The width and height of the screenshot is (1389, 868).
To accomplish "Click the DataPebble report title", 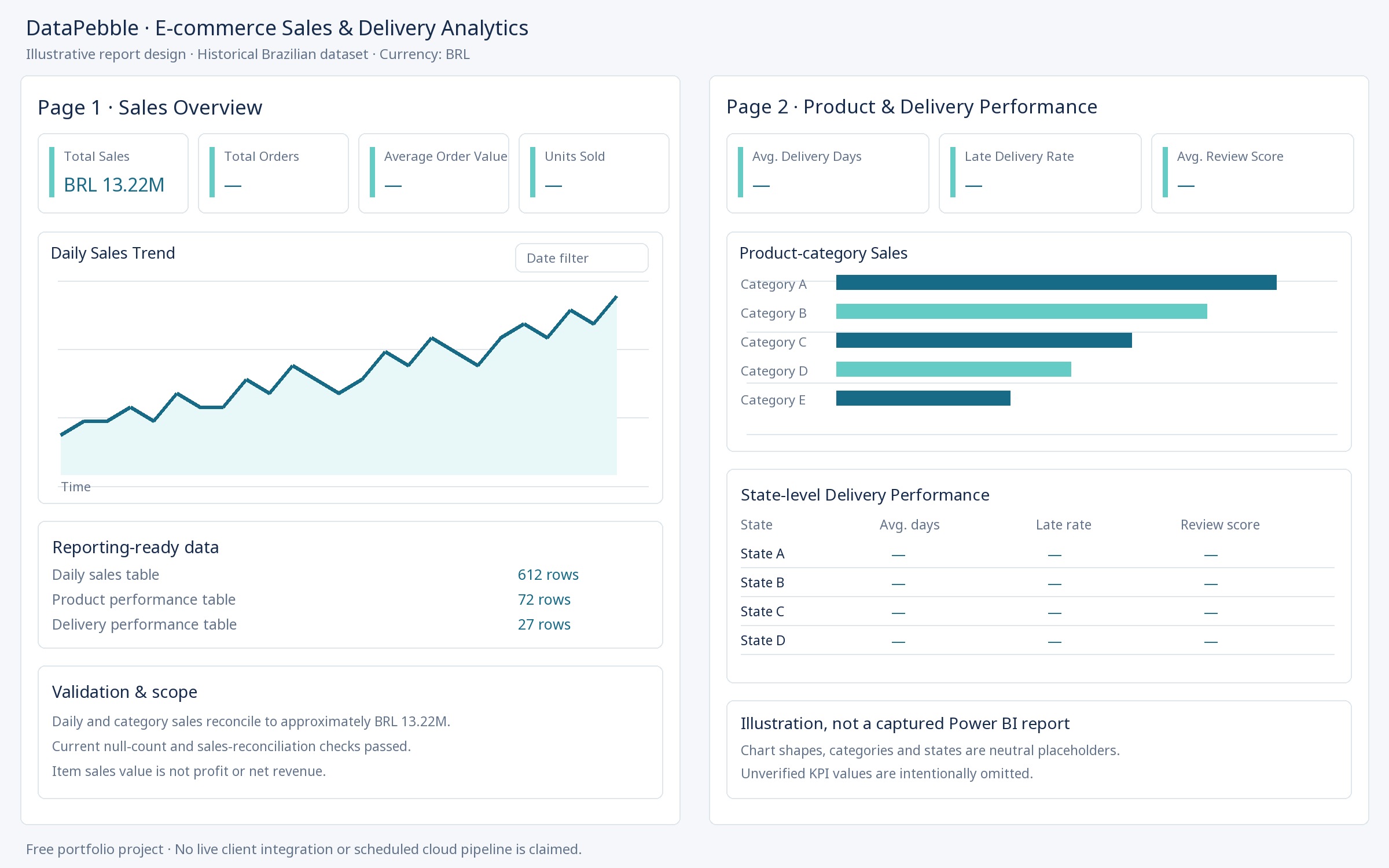I will tap(277, 28).
